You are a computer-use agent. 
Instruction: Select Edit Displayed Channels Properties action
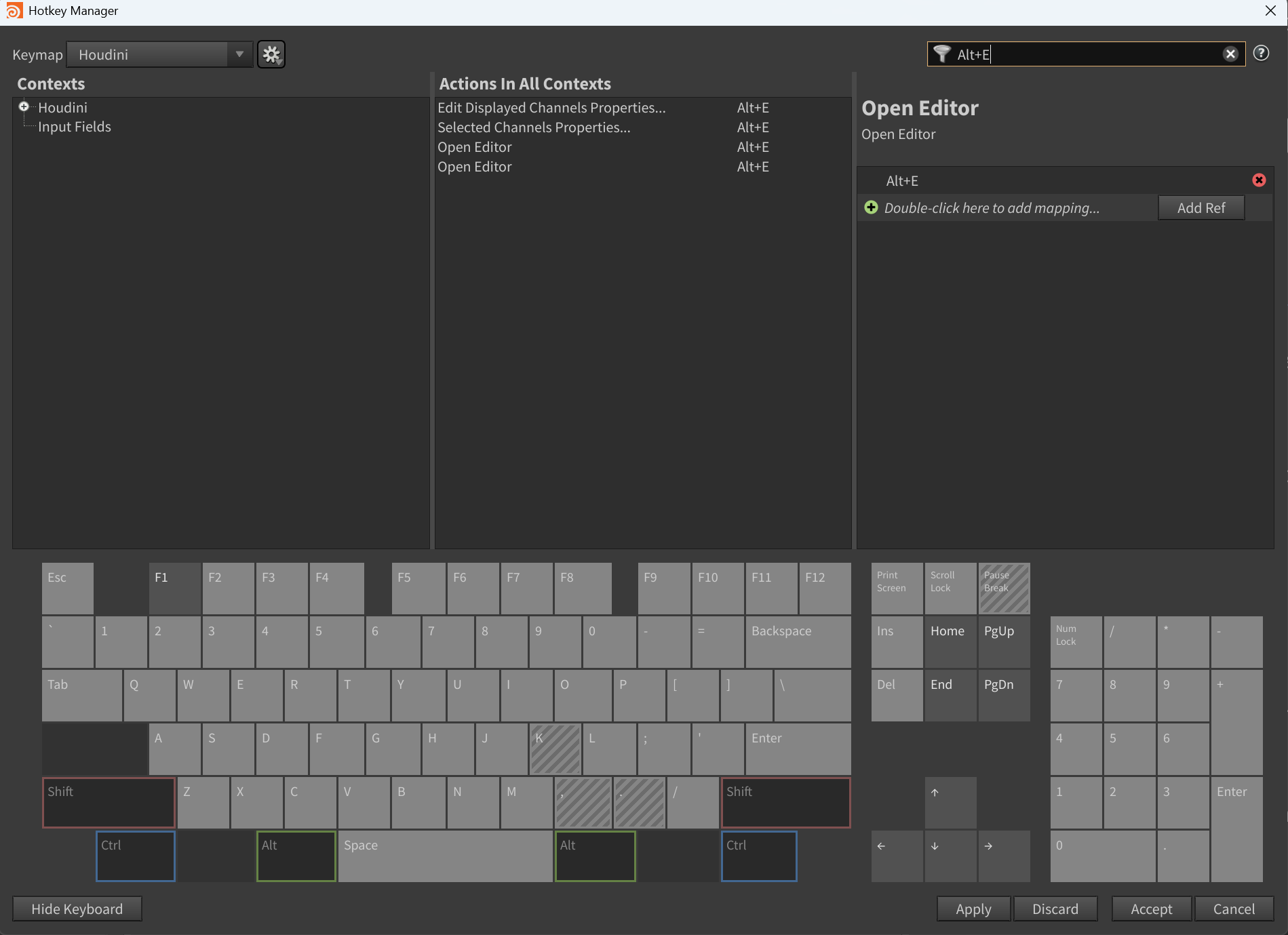[642, 108]
